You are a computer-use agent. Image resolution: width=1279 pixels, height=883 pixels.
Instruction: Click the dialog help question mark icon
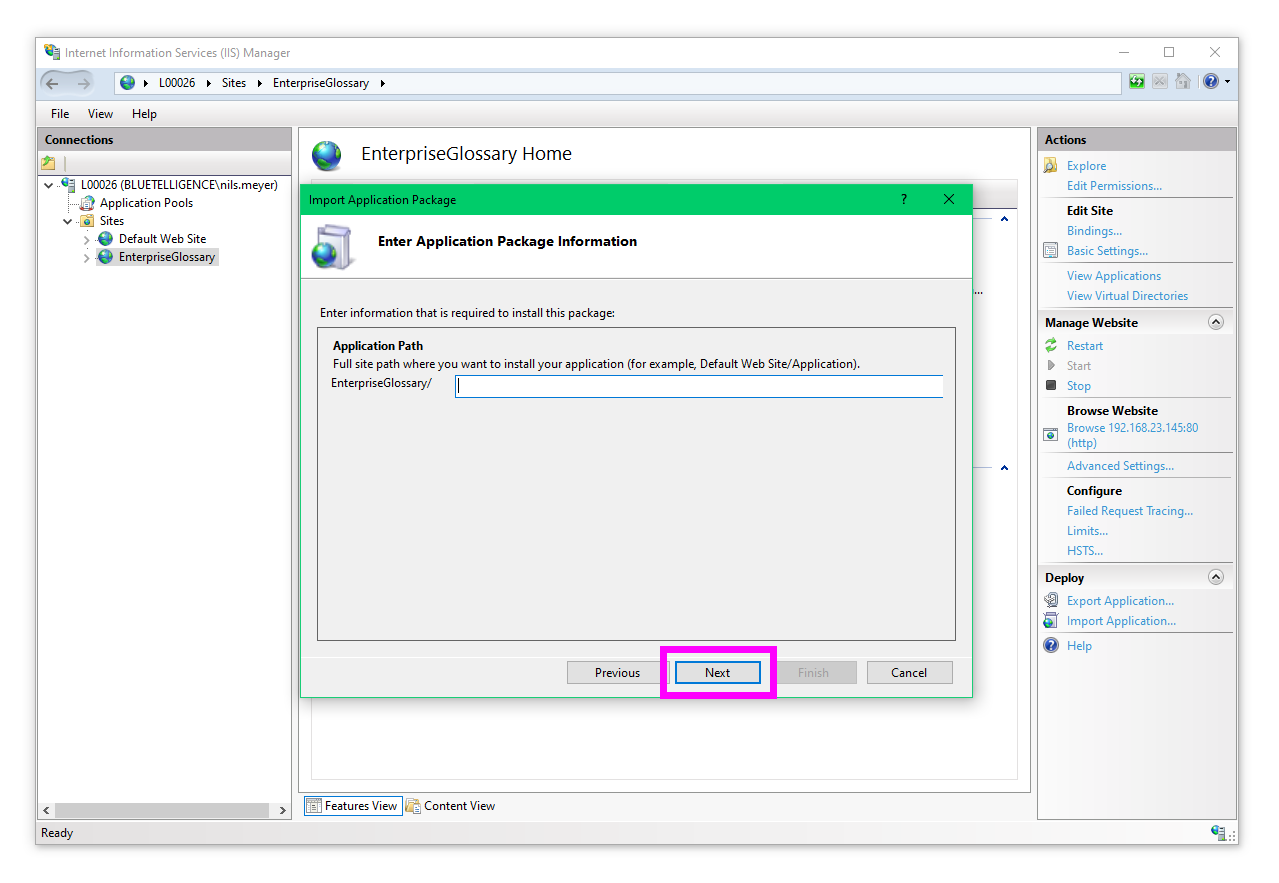[x=904, y=200]
